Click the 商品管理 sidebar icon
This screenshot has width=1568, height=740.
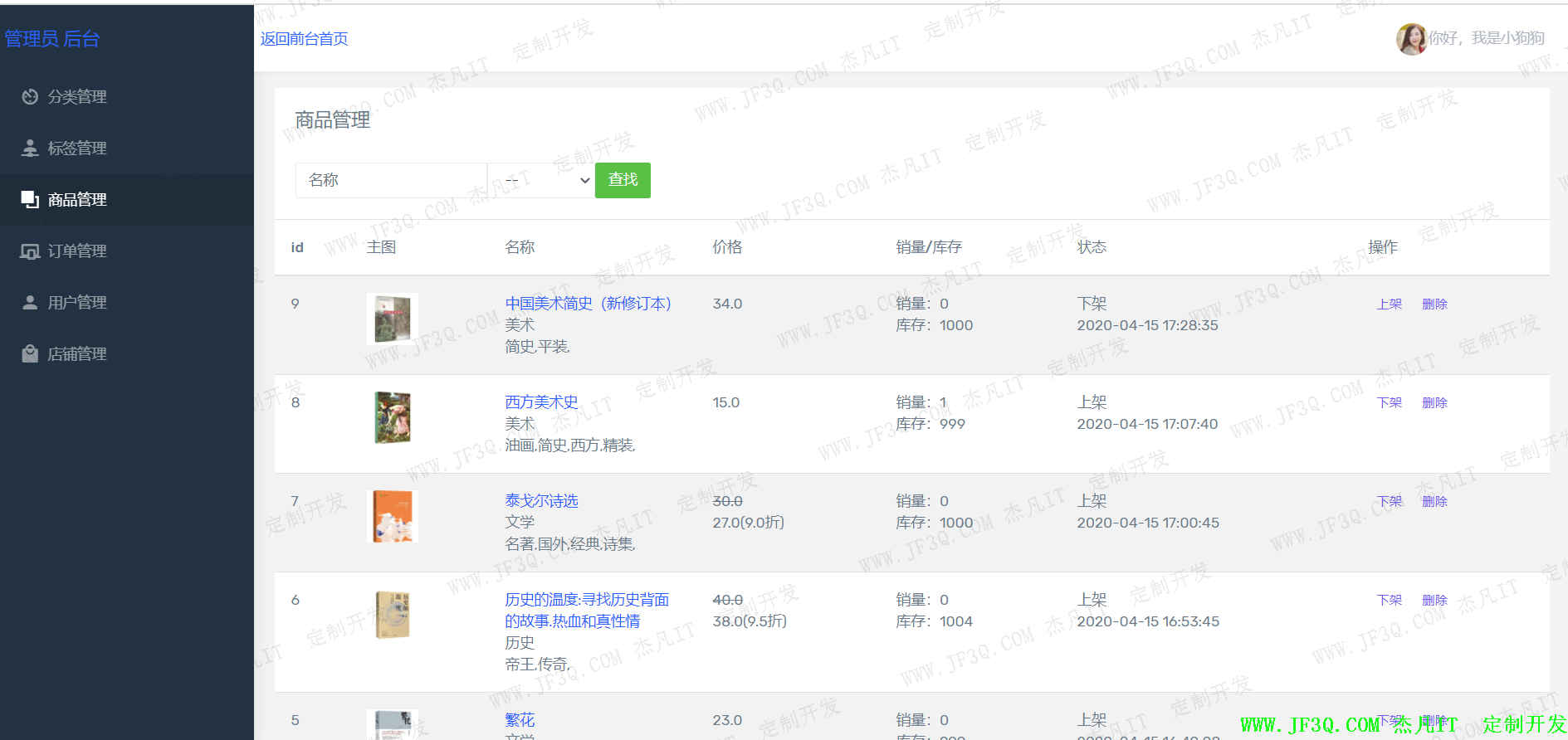pos(30,200)
